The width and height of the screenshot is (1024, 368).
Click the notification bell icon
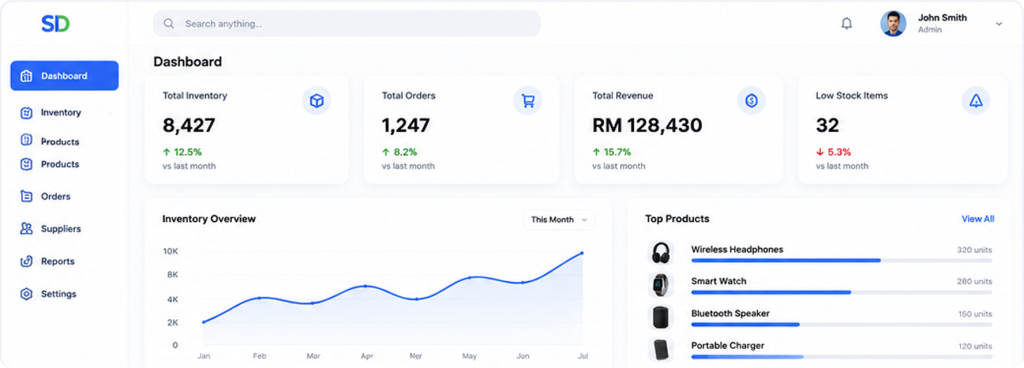click(x=846, y=23)
